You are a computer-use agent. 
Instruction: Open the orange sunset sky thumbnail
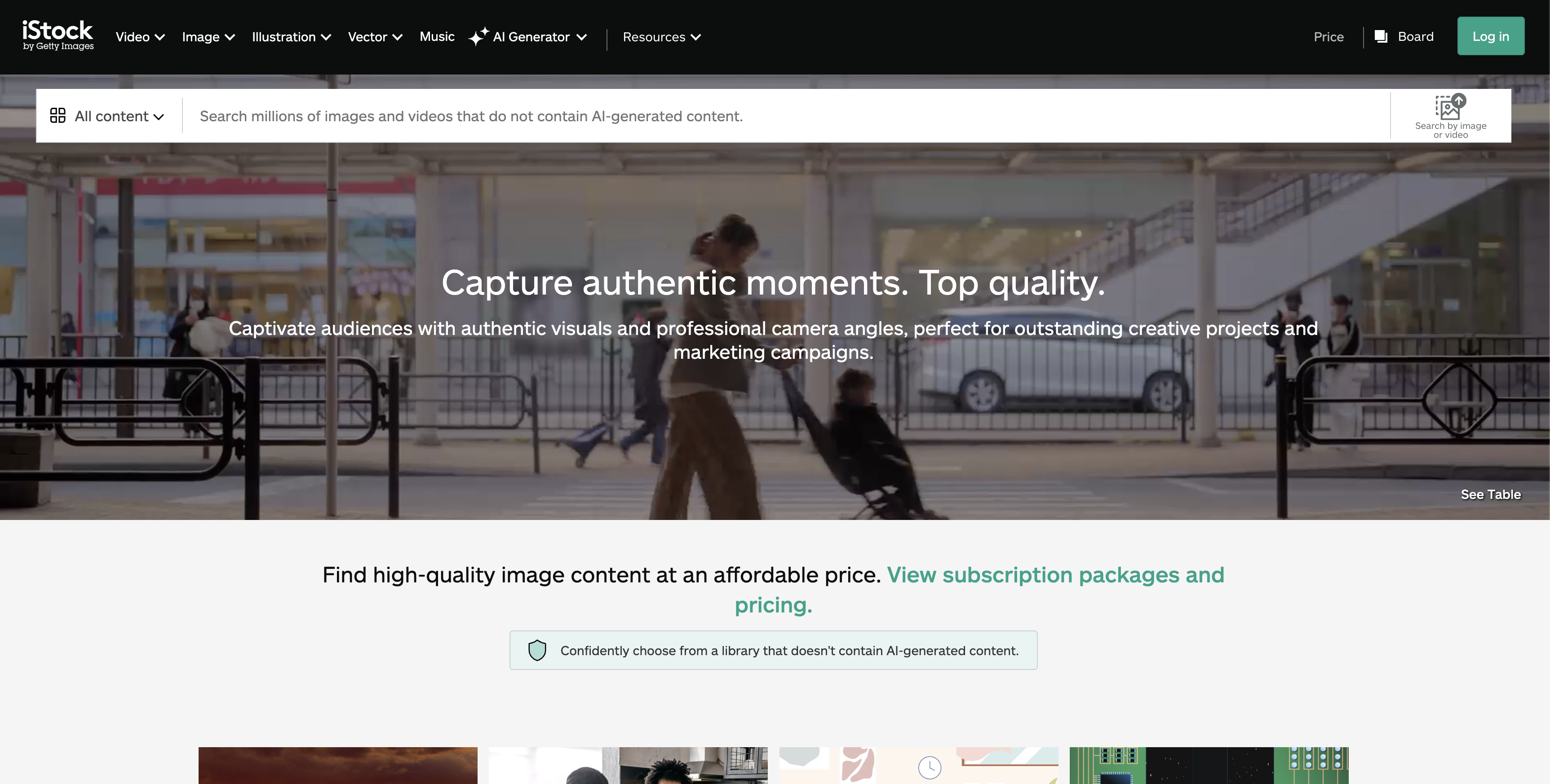(337, 765)
